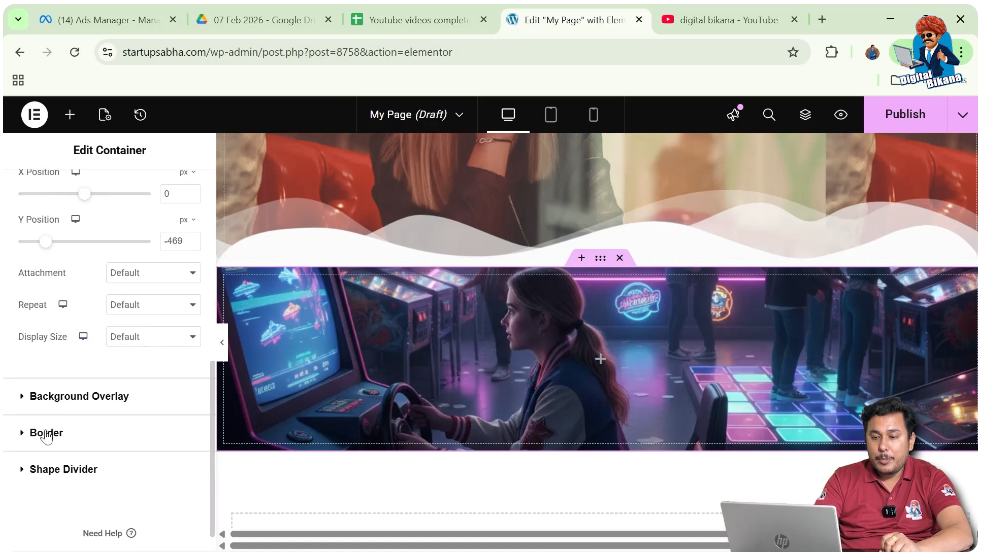The width and height of the screenshot is (984, 559).
Task: Close the Ads Manager tab
Action: pyautogui.click(x=173, y=19)
